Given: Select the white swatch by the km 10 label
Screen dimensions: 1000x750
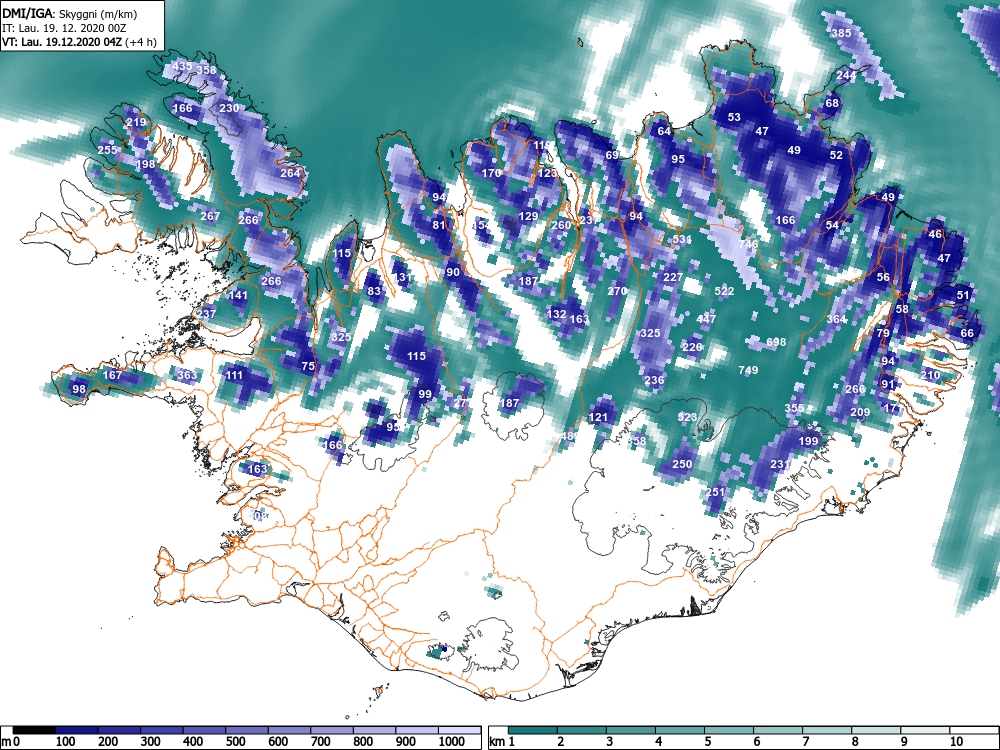Looking at the screenshot, I should click(x=974, y=730).
